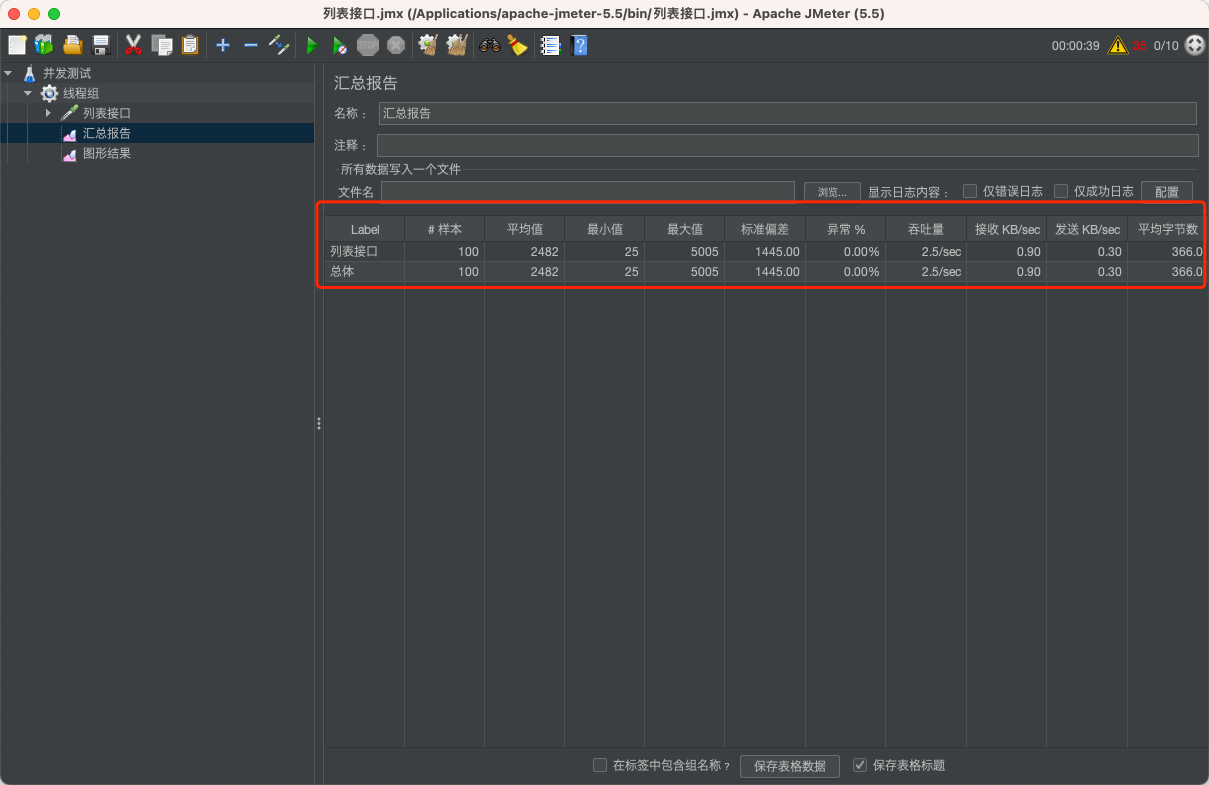1209x785 pixels.
Task: Open error log via the warning triangle
Action: click(1118, 45)
